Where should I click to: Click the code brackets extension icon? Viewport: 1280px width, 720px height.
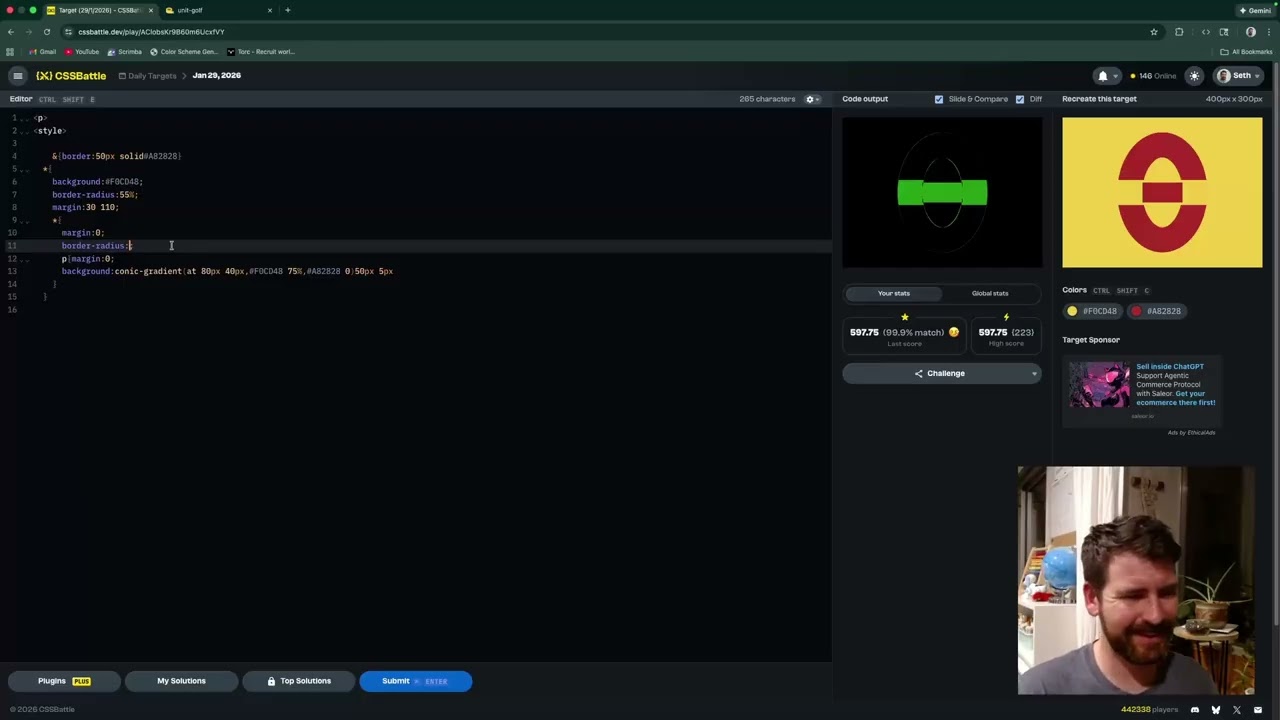tap(1205, 32)
